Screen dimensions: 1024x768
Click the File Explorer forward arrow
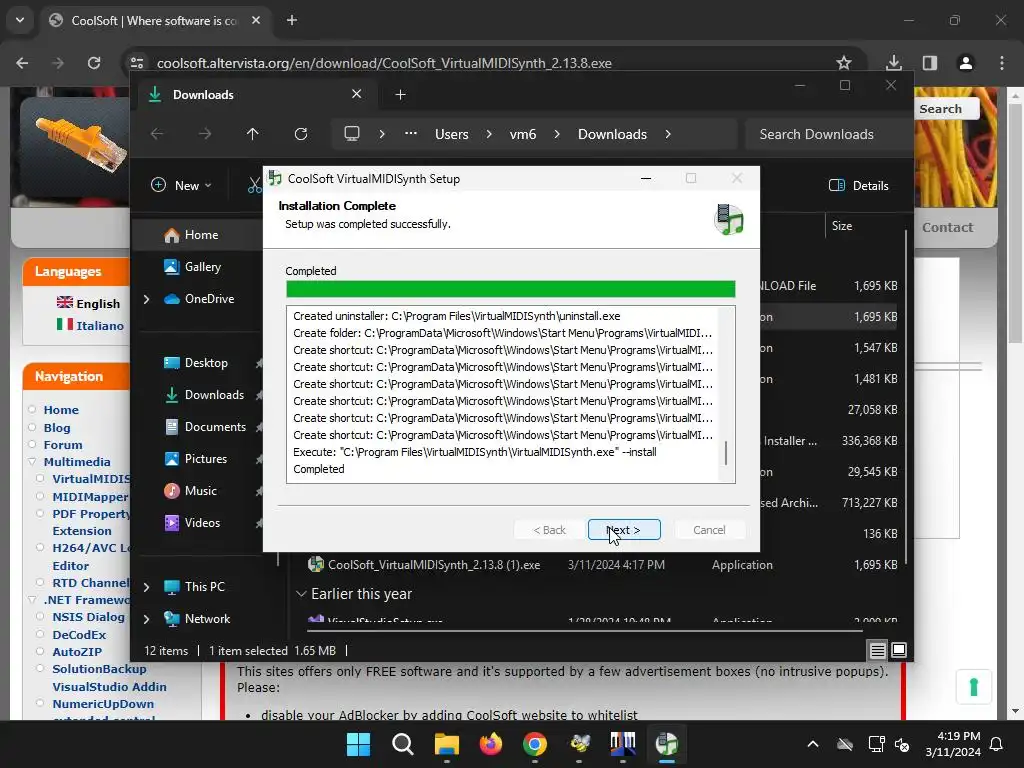pyautogui.click(x=205, y=134)
